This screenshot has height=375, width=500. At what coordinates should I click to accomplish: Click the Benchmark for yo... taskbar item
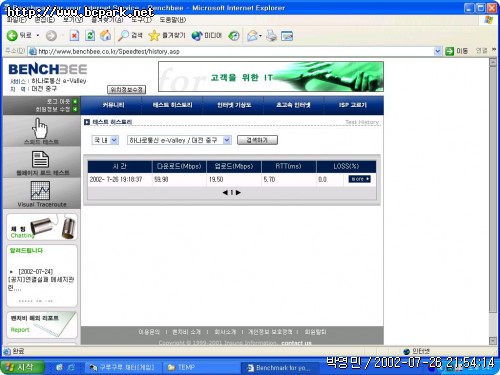(279, 368)
